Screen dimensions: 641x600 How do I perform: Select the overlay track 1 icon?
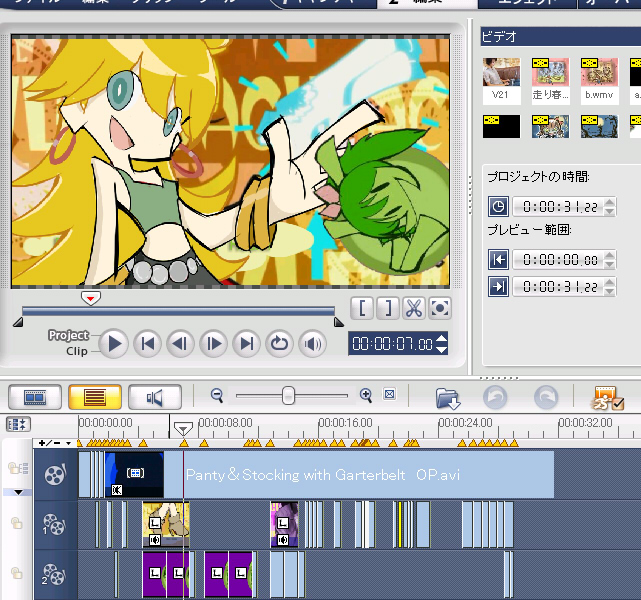pyautogui.click(x=54, y=524)
